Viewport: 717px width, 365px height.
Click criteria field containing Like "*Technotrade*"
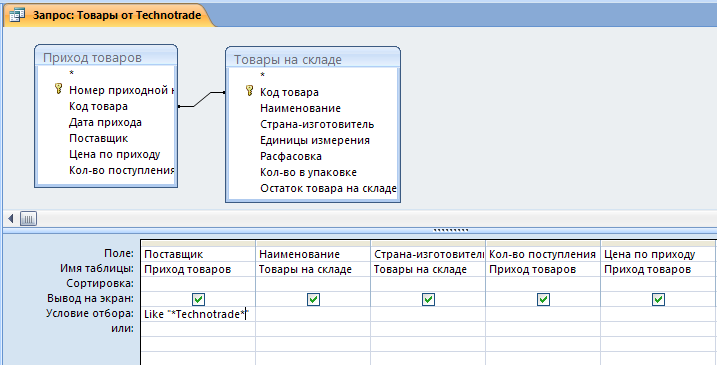coord(198,314)
